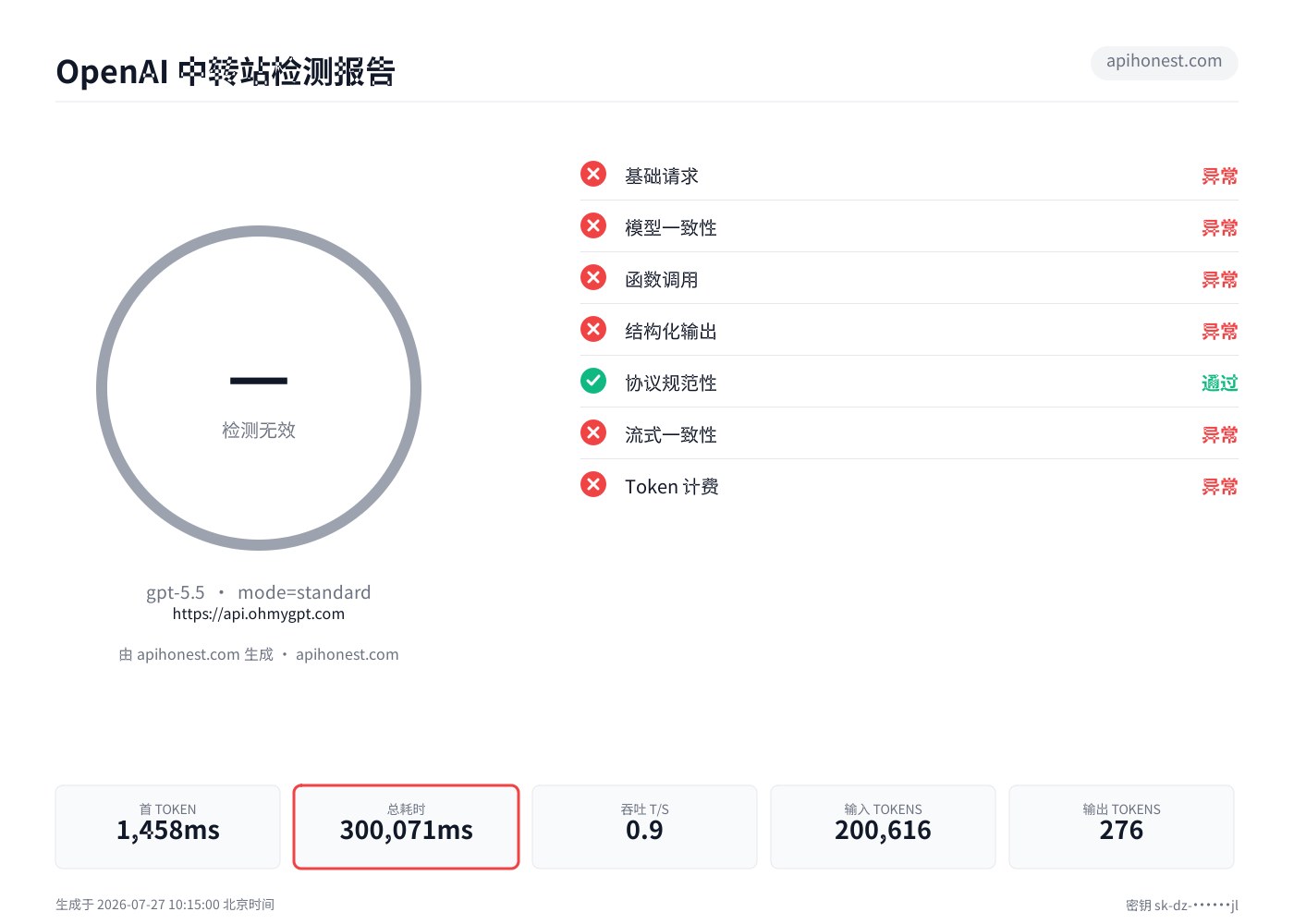Click the red X icon beside 结构化输出

click(x=593, y=329)
